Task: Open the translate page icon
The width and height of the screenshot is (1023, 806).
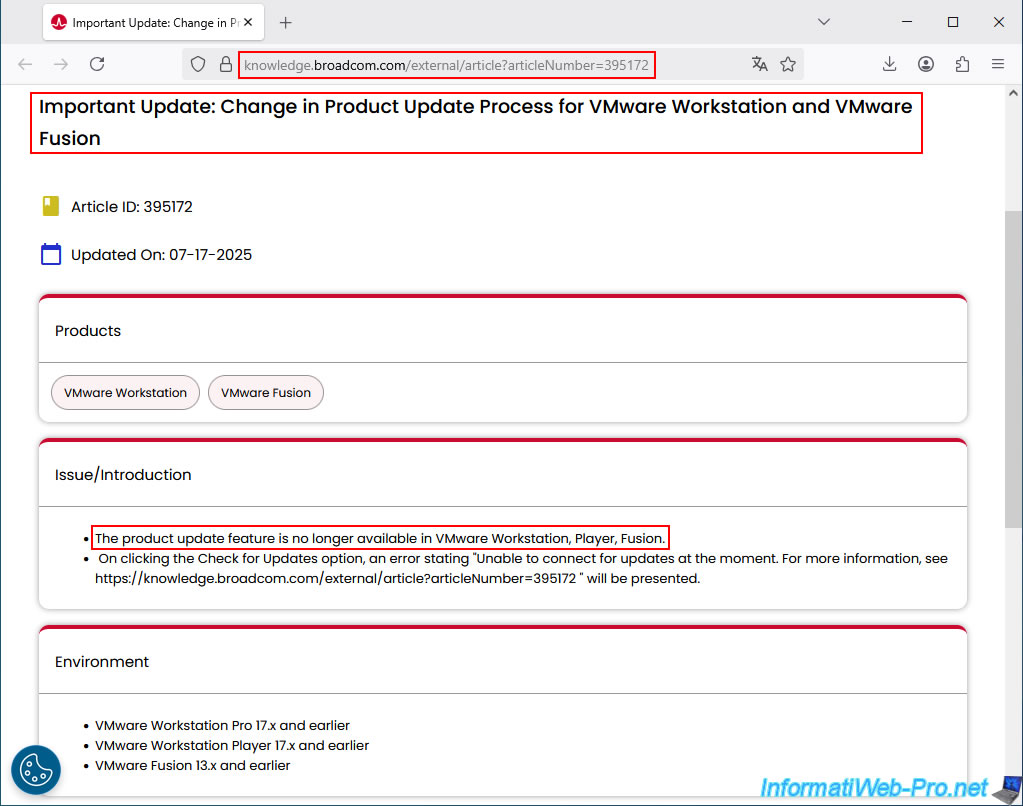Action: [760, 64]
